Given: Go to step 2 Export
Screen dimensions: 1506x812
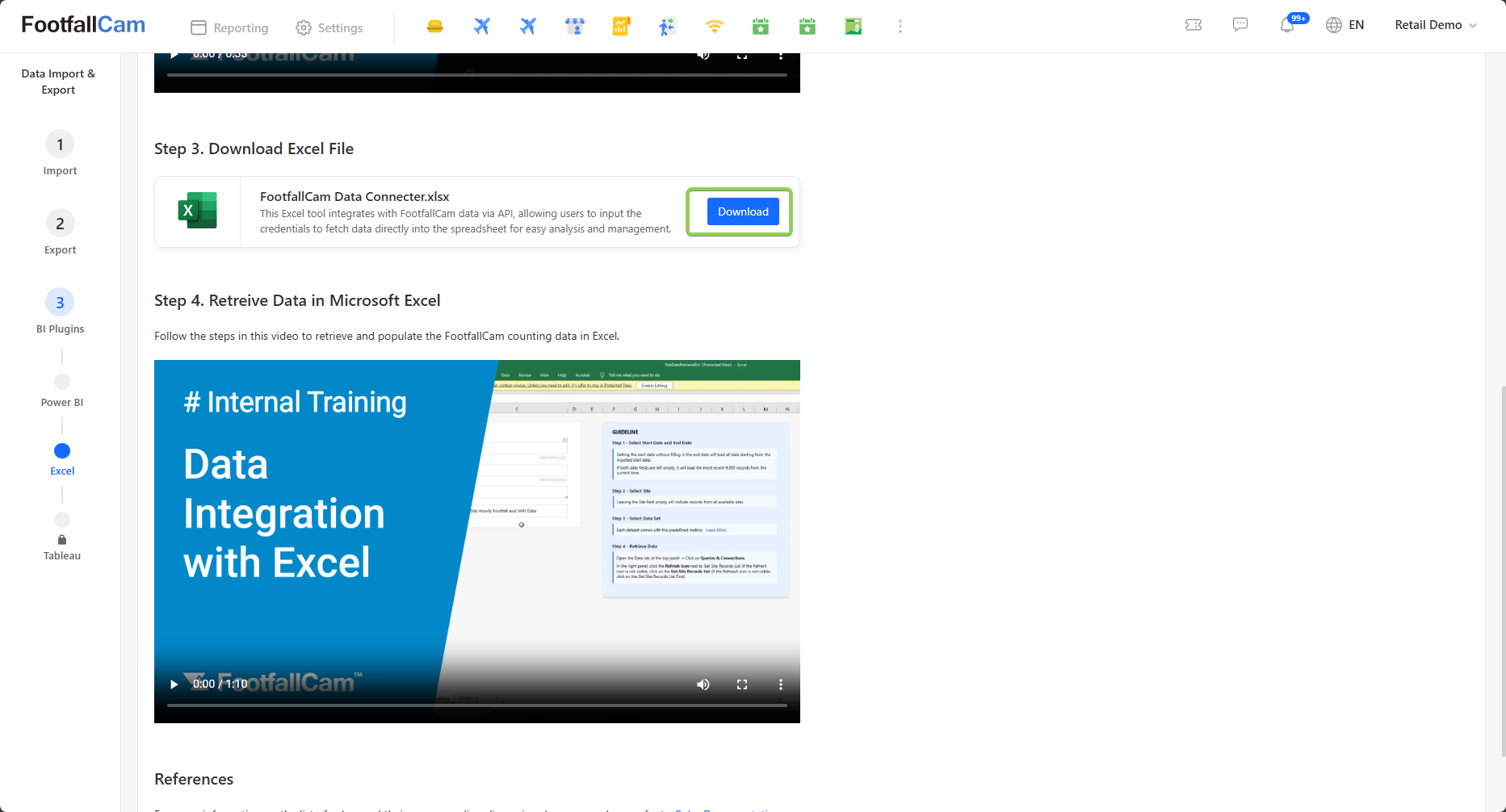Looking at the screenshot, I should pos(60,232).
